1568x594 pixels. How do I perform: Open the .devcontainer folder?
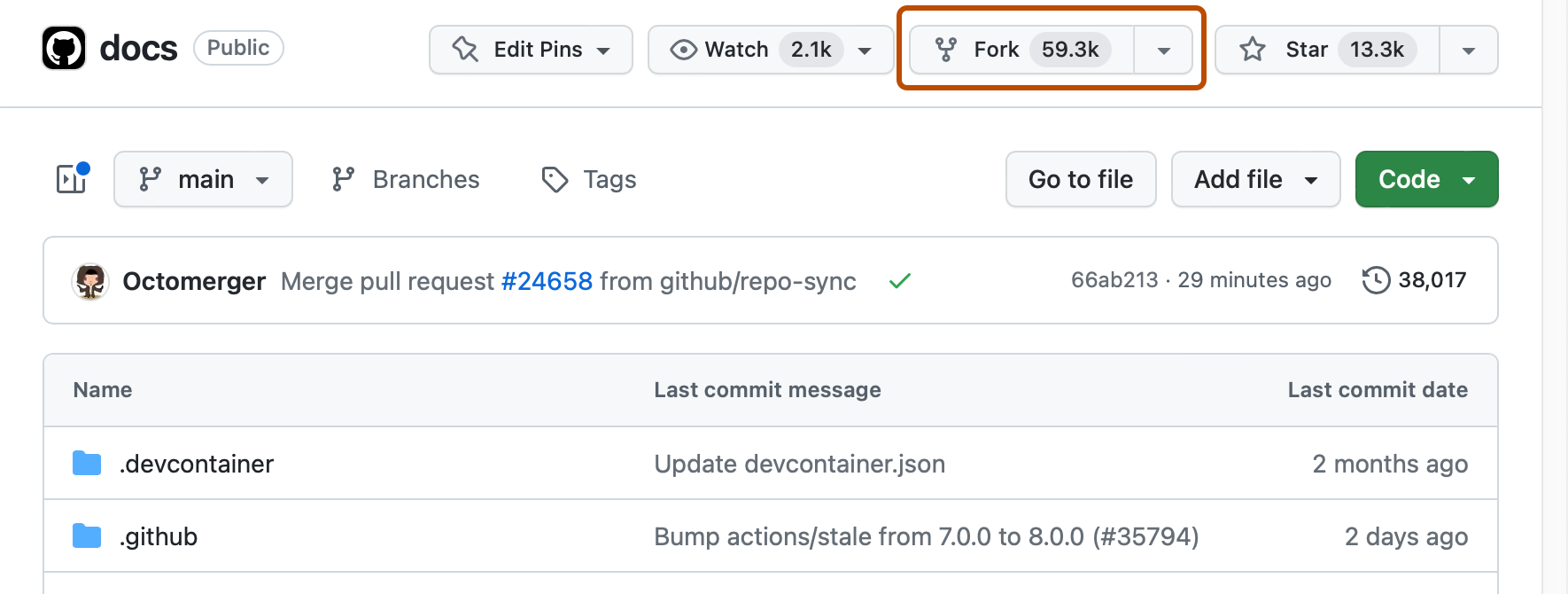(197, 464)
